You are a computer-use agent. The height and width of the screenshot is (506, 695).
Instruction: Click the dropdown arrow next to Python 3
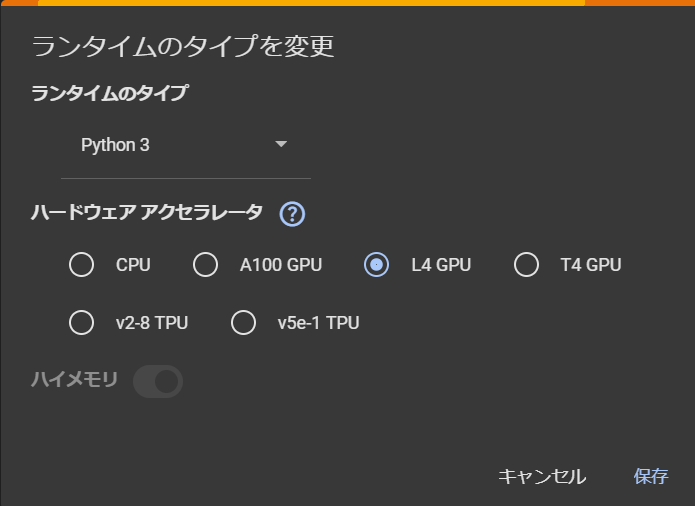(281, 145)
